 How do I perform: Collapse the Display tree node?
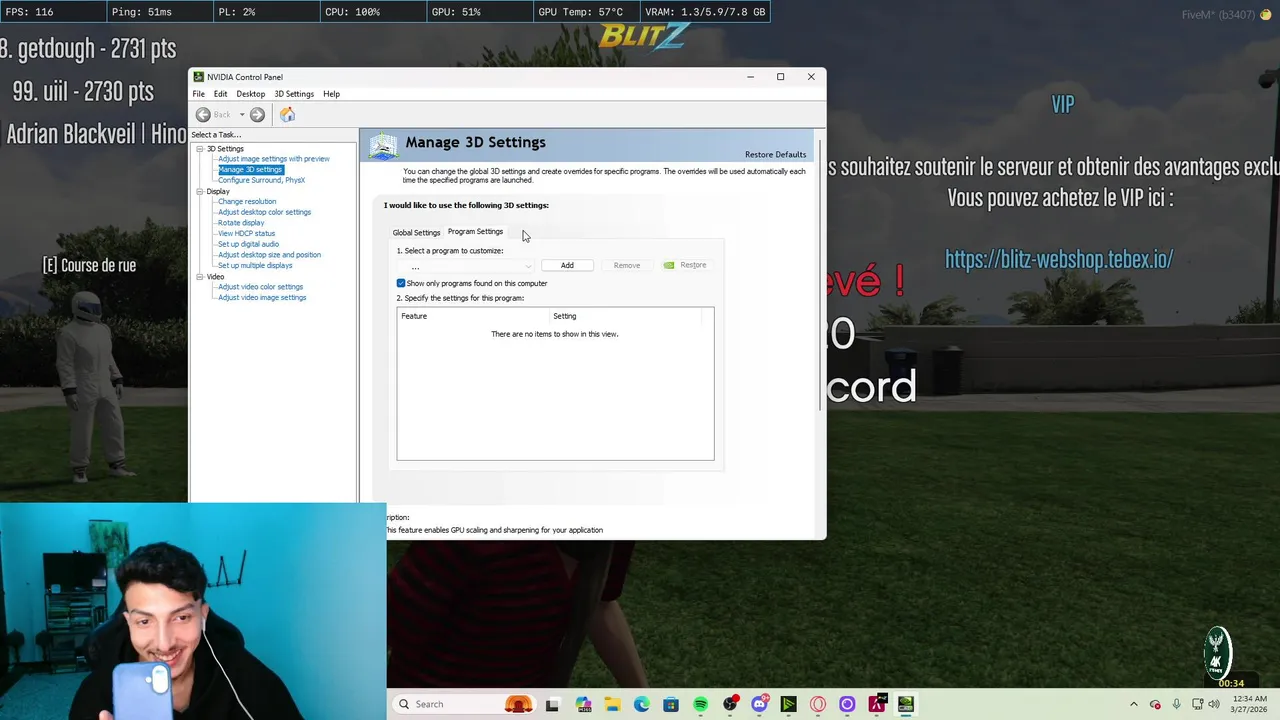(200, 191)
